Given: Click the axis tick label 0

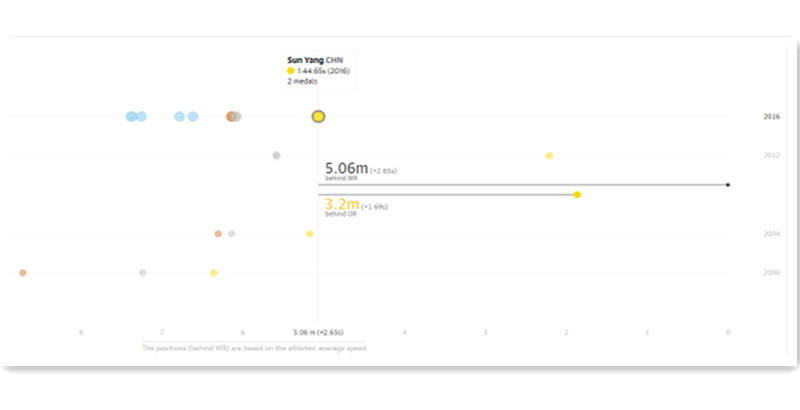Looking at the screenshot, I should tap(728, 332).
